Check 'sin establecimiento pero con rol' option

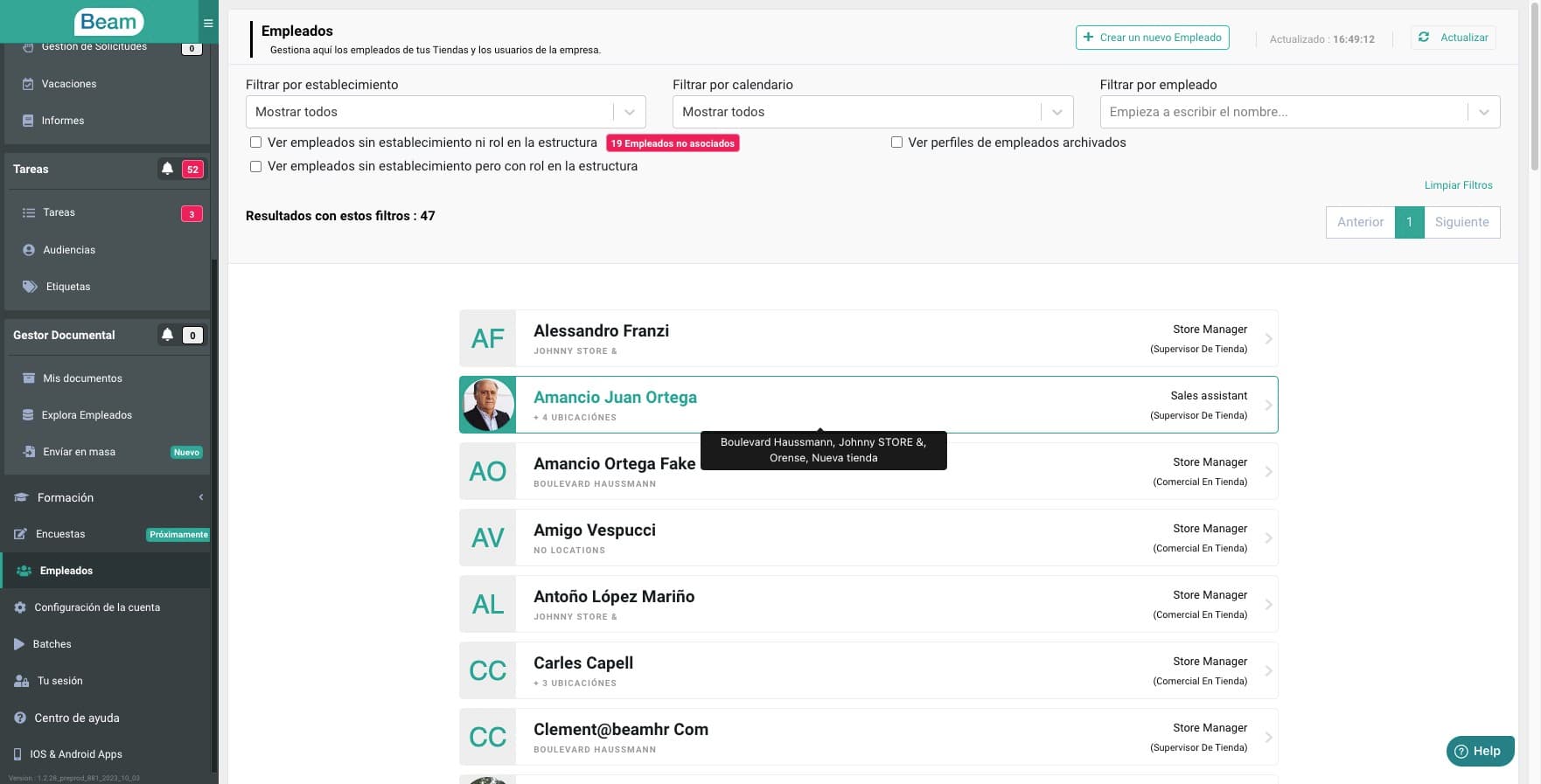256,166
